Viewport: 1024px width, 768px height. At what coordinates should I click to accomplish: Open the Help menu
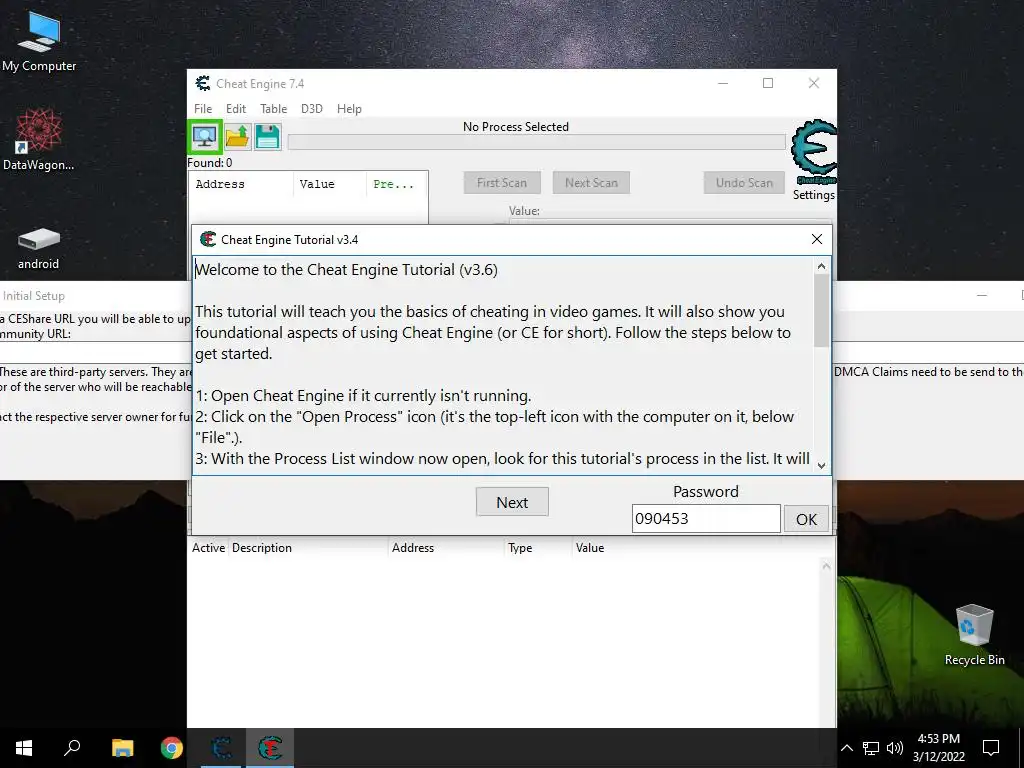pyautogui.click(x=349, y=108)
